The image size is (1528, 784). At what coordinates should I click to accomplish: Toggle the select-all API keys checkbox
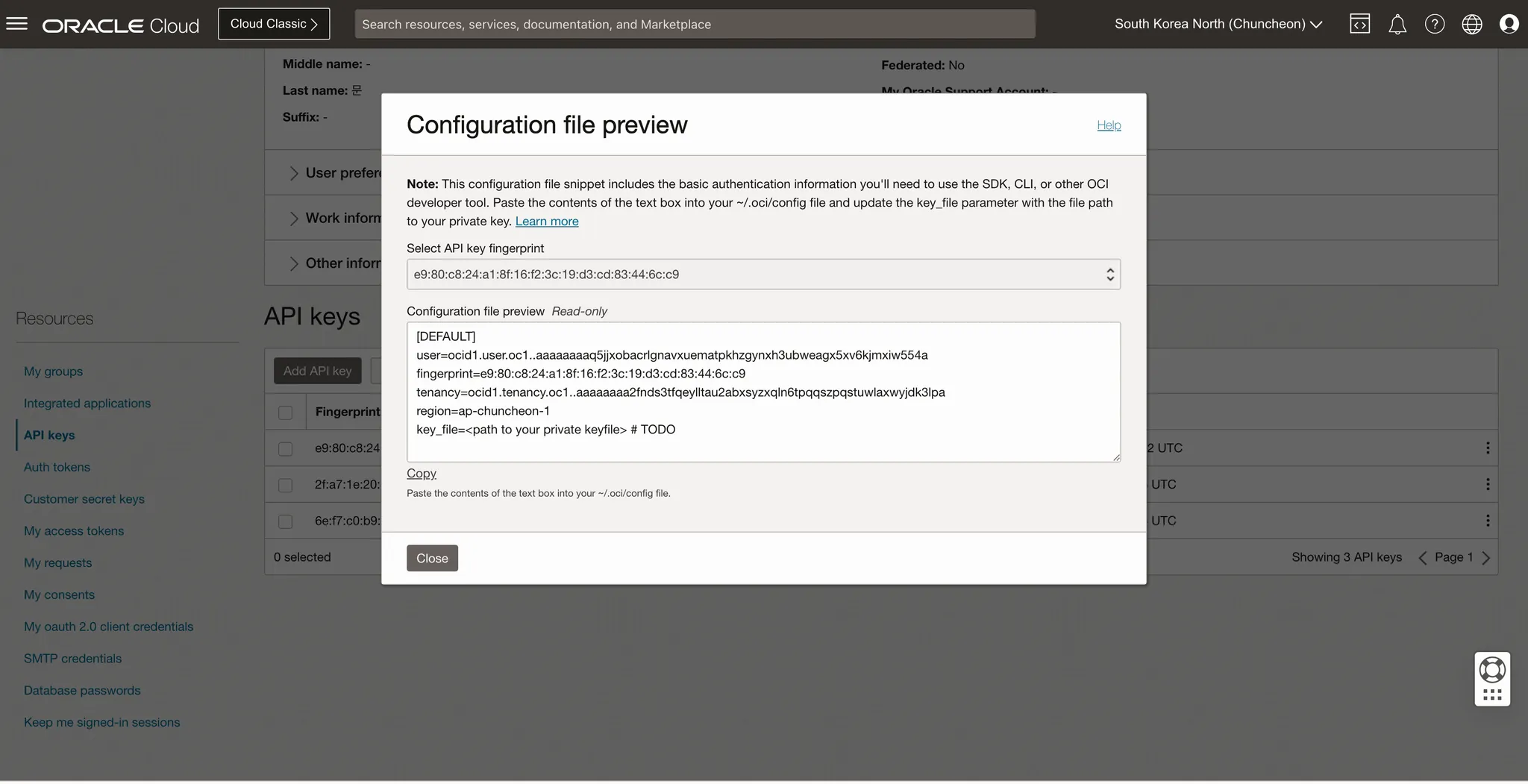[285, 413]
